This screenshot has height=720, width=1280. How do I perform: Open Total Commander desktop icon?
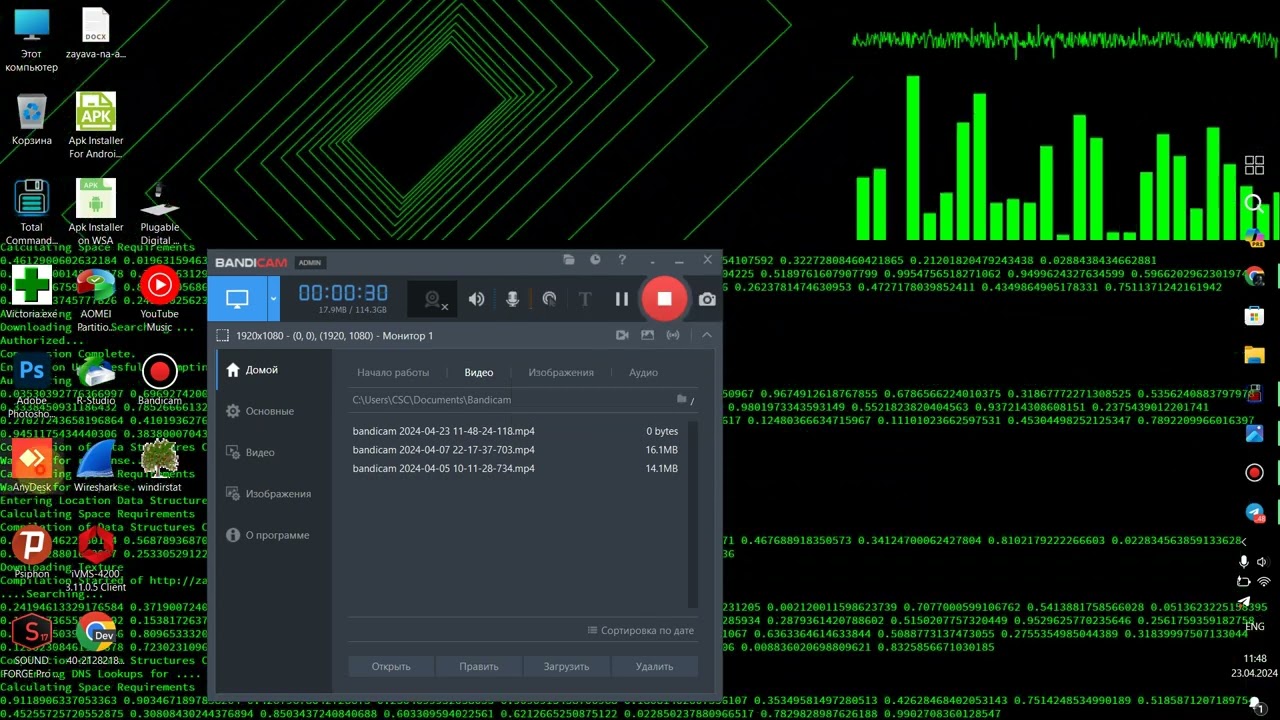click(32, 212)
